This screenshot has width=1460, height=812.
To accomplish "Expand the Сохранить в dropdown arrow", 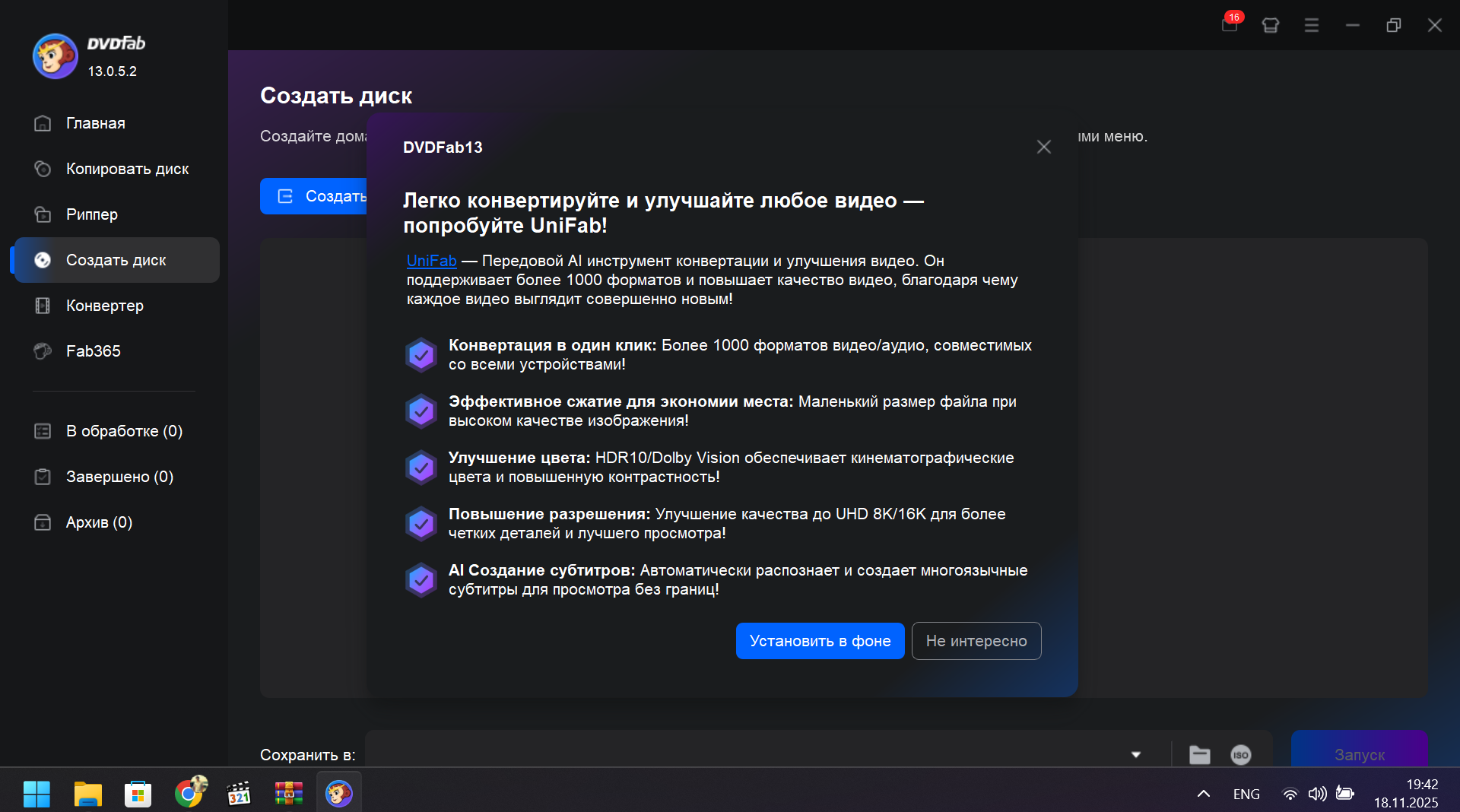I will click(x=1136, y=754).
